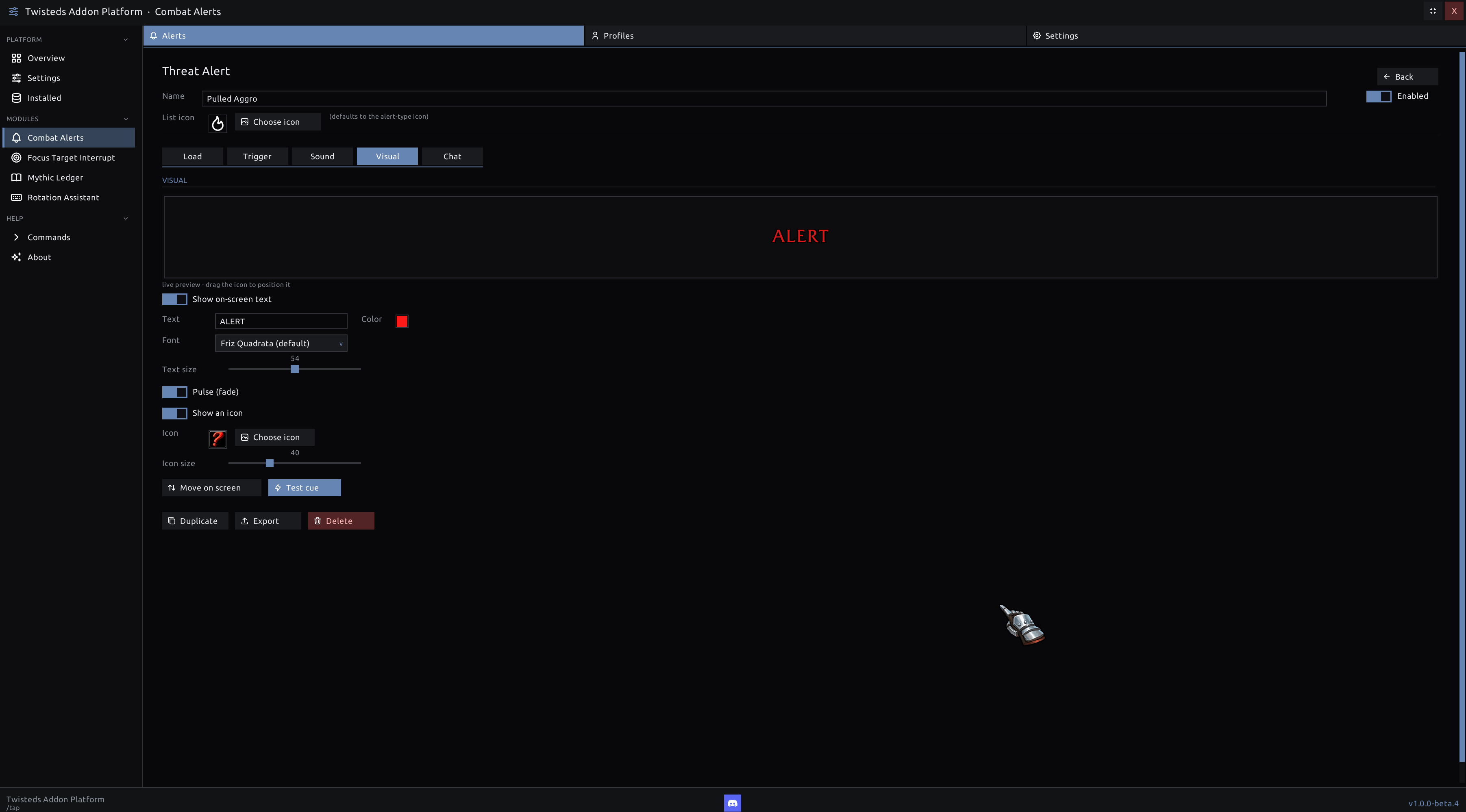Select the Alerts top tab
Image resolution: width=1466 pixels, height=812 pixels.
pos(364,35)
